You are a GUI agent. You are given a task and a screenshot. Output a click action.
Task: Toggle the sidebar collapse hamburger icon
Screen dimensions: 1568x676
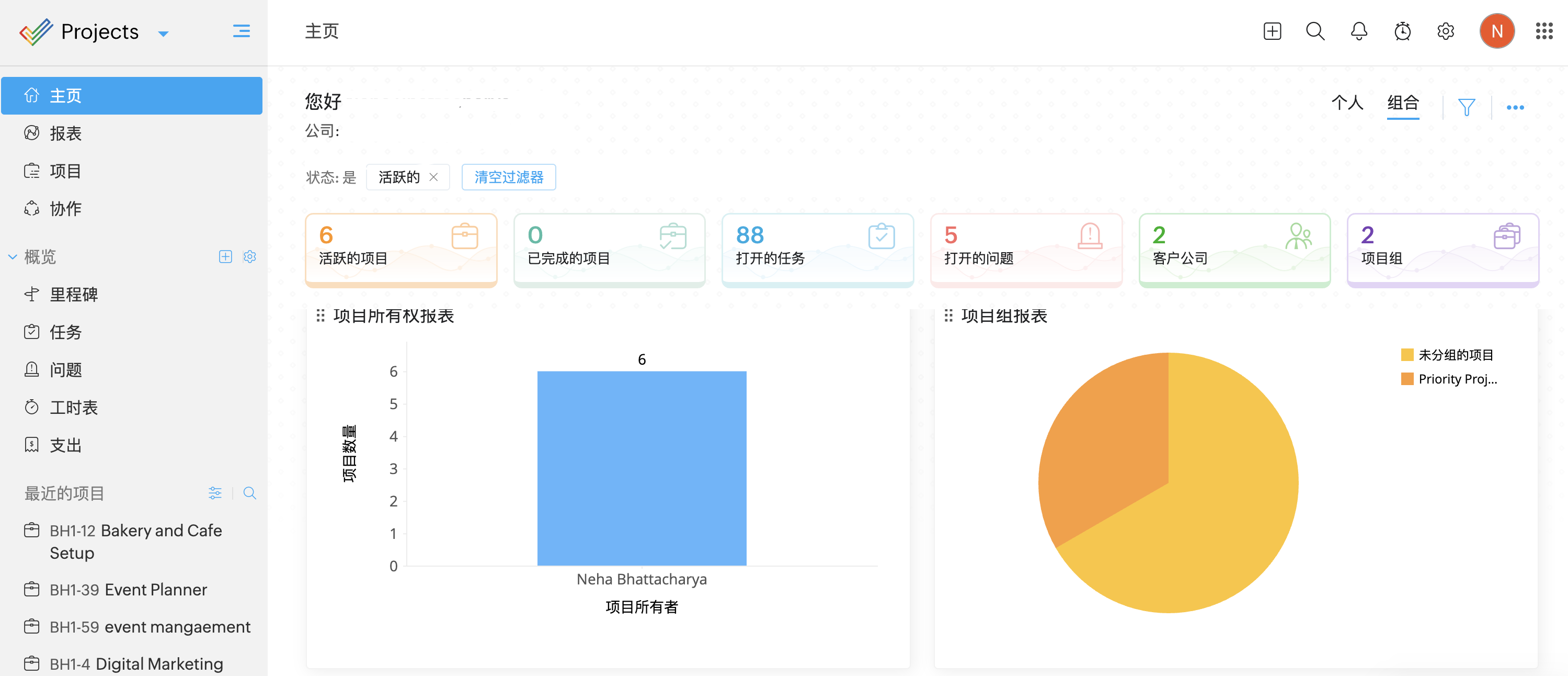241,31
